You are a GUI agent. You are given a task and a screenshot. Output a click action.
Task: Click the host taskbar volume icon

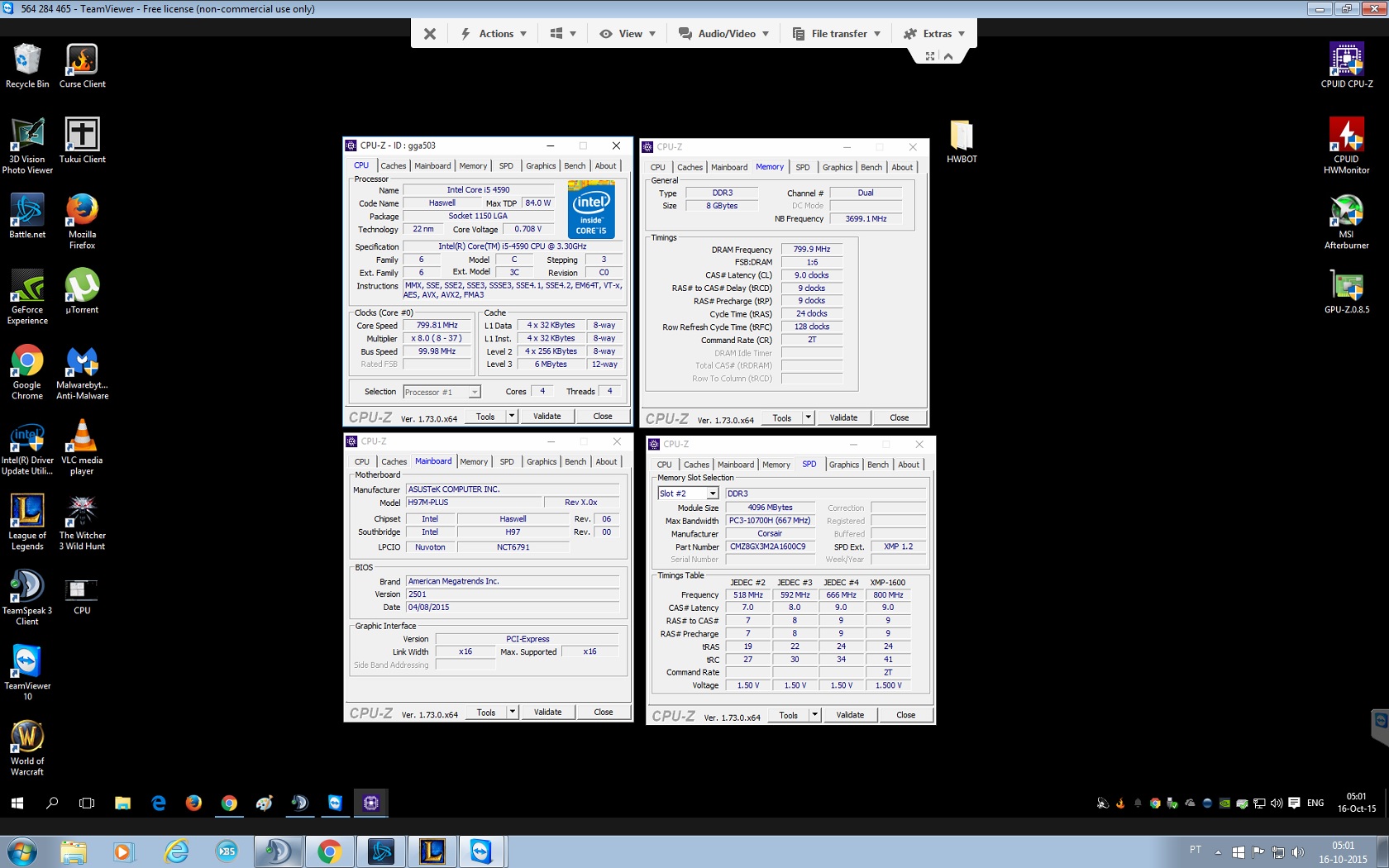[x=1298, y=851]
